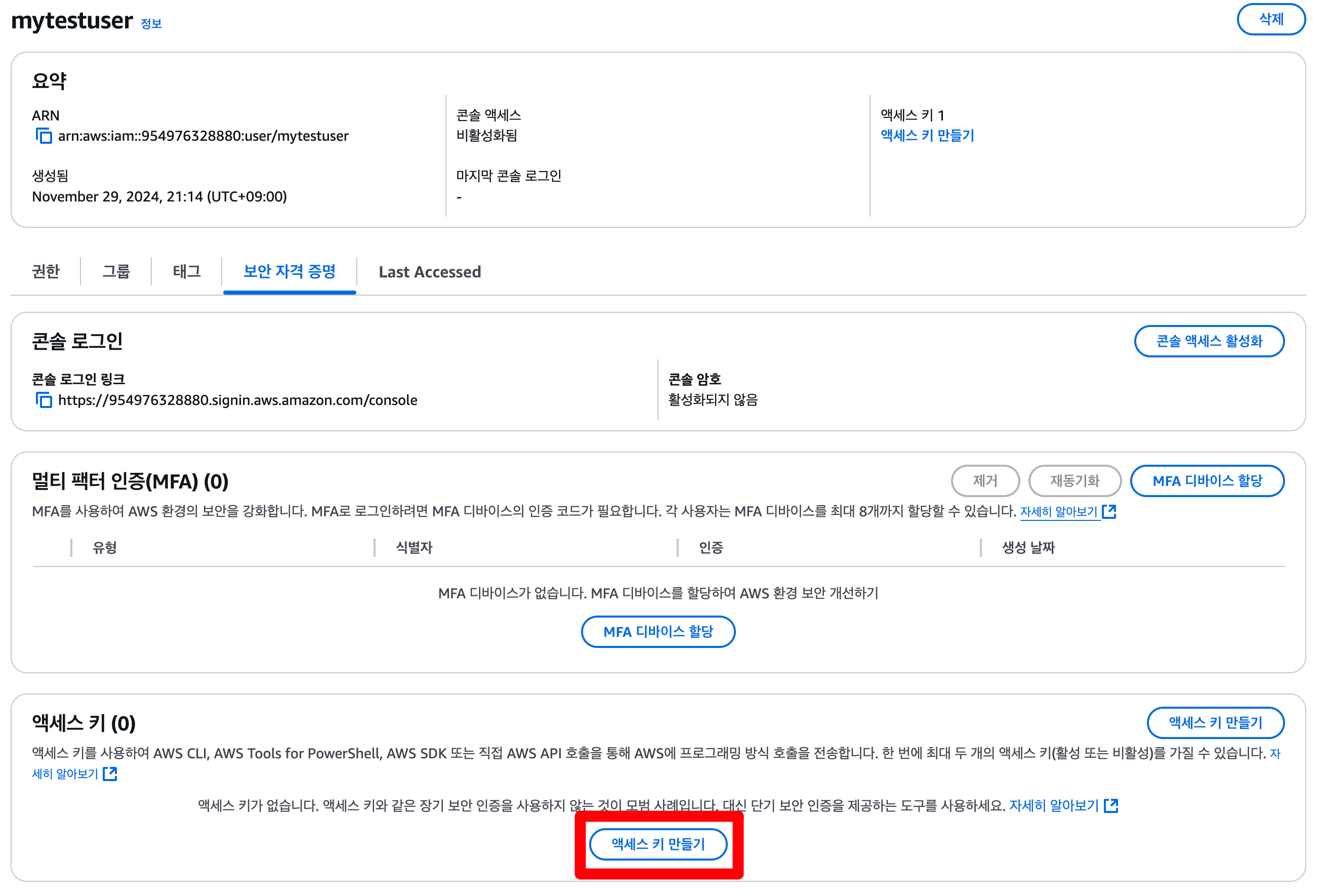Click 액세스 키 만들기 link in summary
This screenshot has width=1321, height=896.
(x=927, y=135)
